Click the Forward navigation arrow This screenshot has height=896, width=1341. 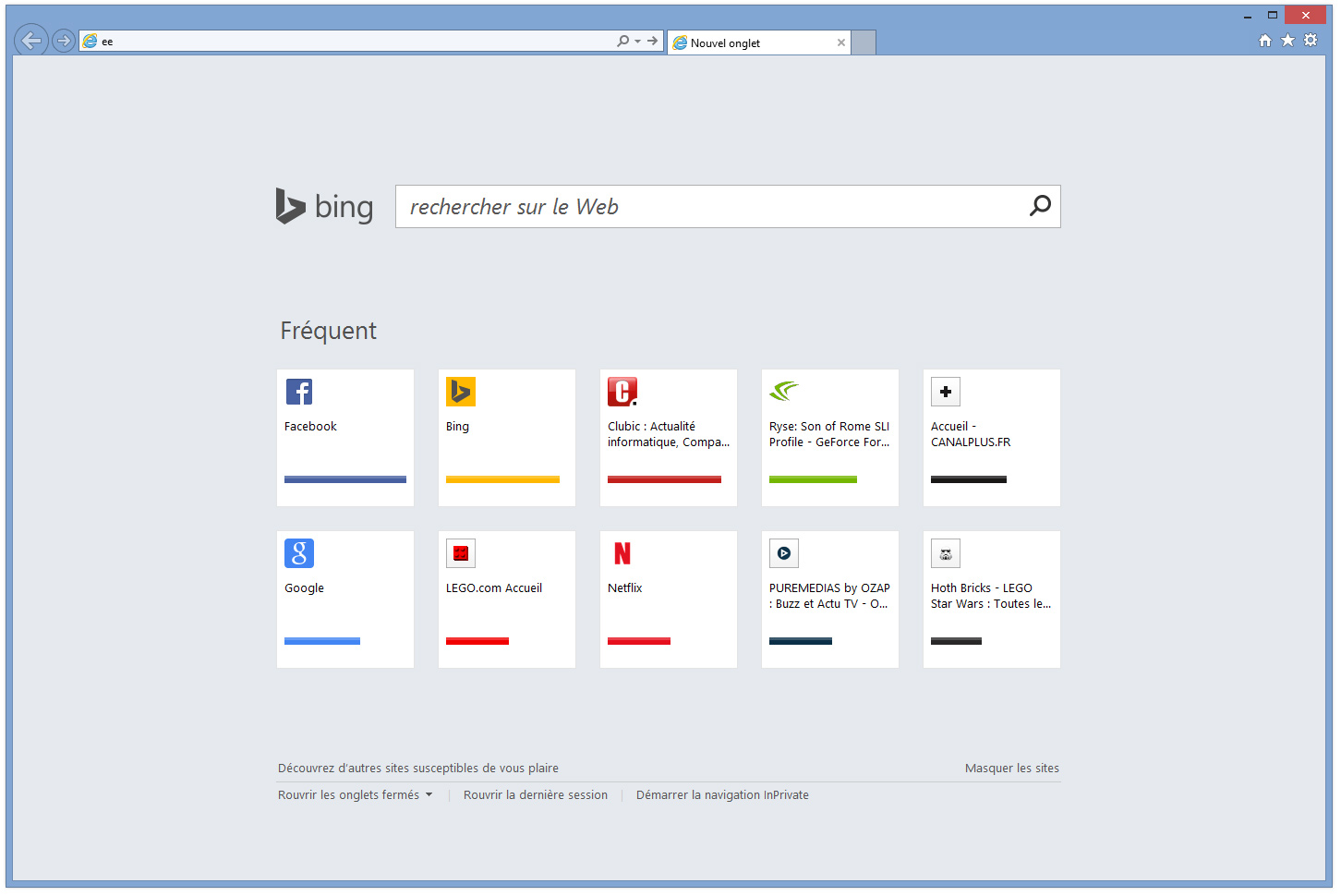64,41
